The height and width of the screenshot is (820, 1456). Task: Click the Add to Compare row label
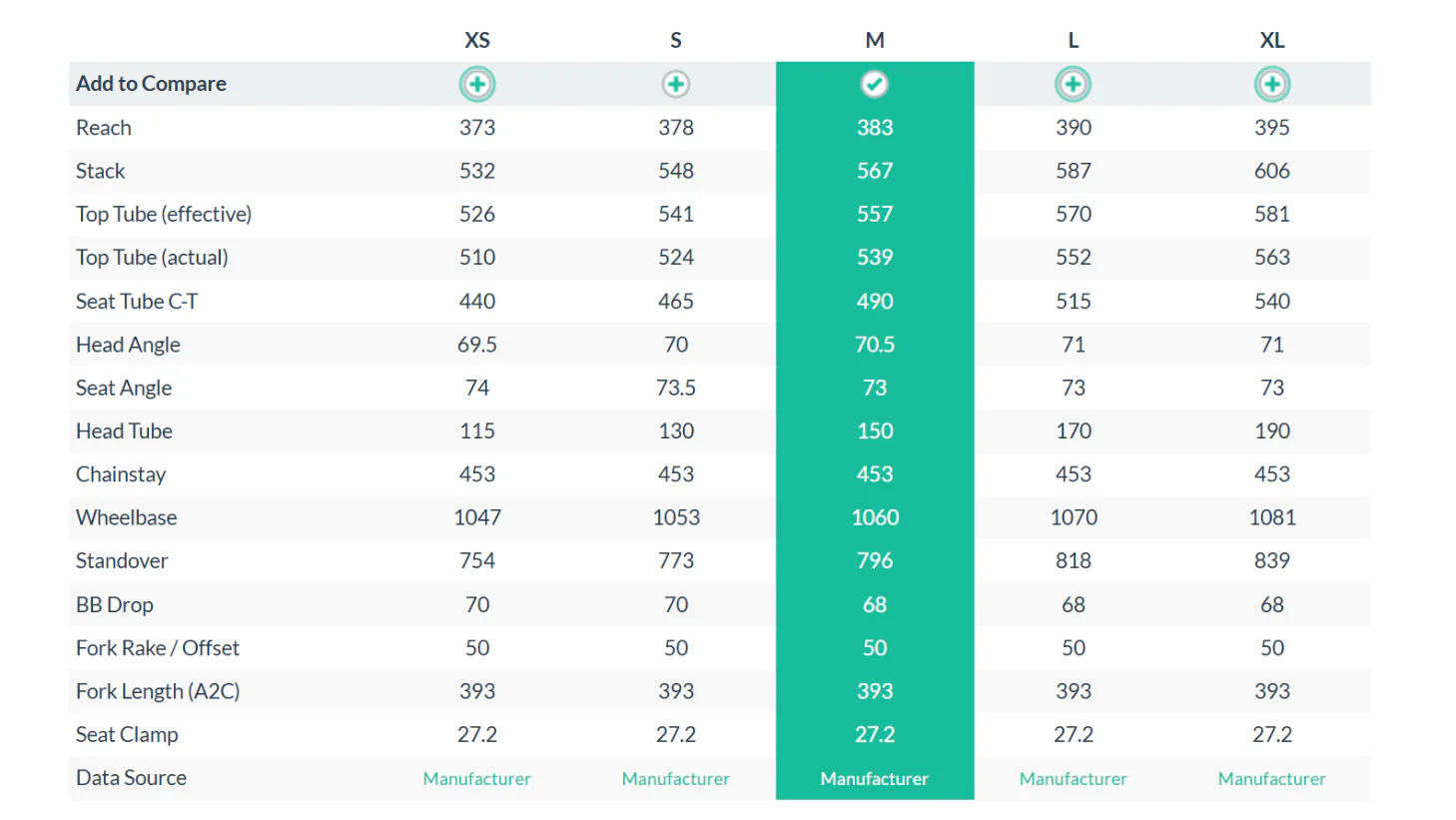pos(152,84)
